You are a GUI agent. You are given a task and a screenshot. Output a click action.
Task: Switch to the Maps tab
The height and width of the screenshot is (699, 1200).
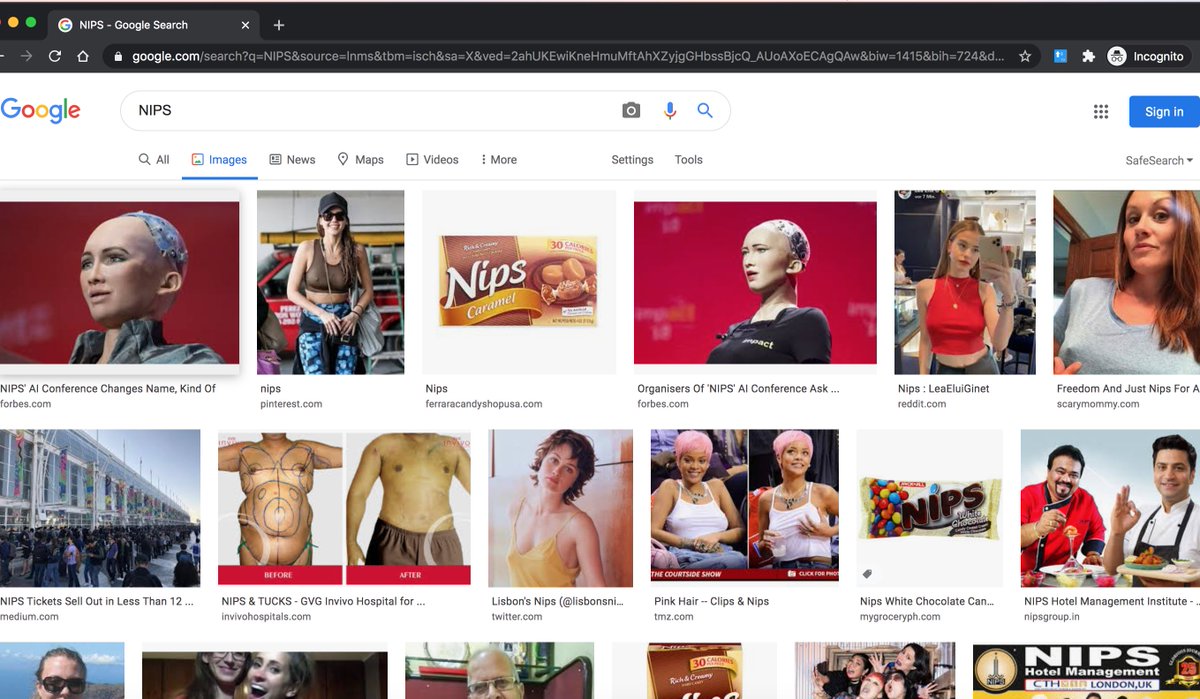point(360,160)
